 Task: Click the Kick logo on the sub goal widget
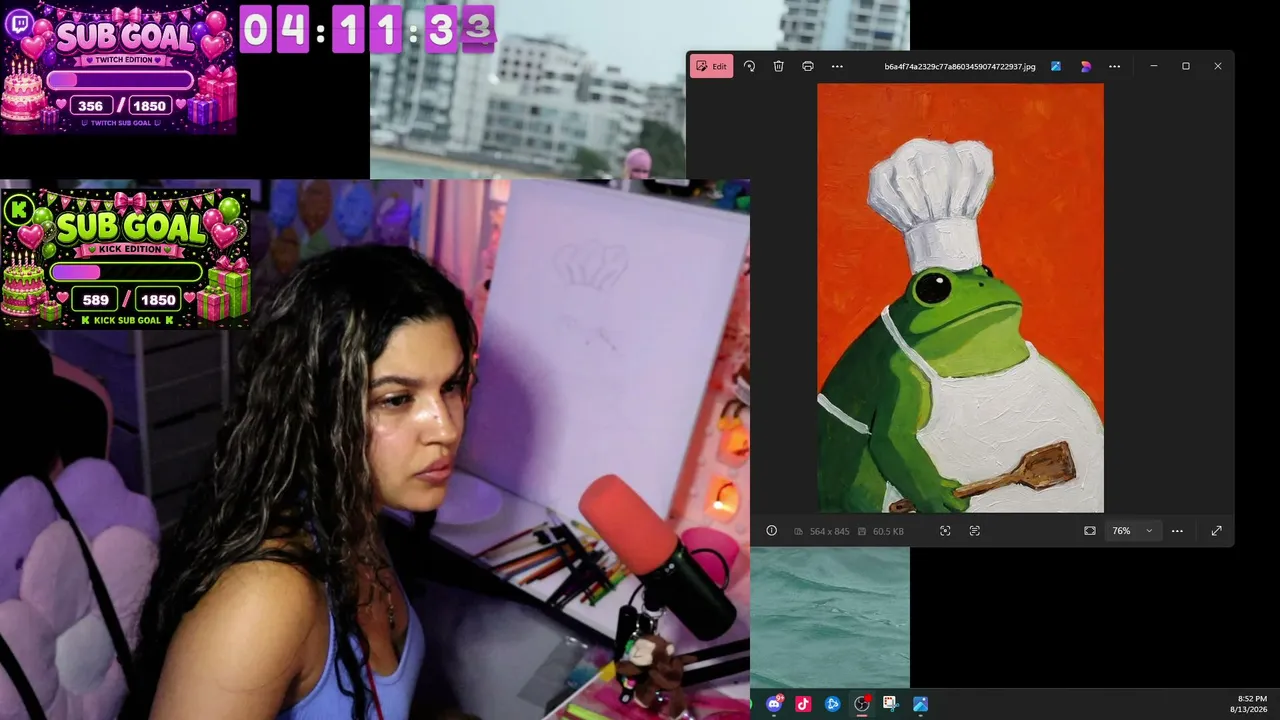(17, 210)
